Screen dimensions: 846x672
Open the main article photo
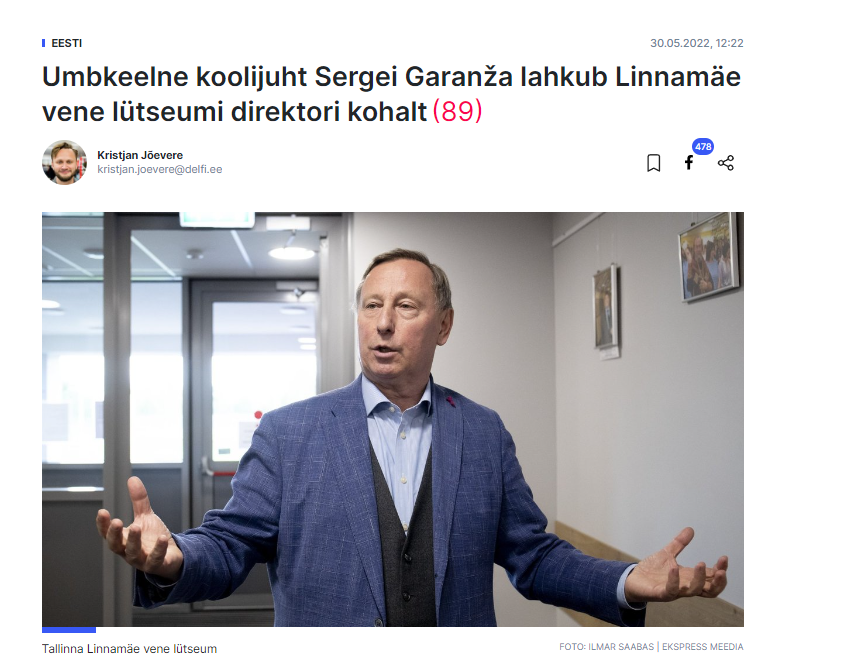click(x=393, y=419)
